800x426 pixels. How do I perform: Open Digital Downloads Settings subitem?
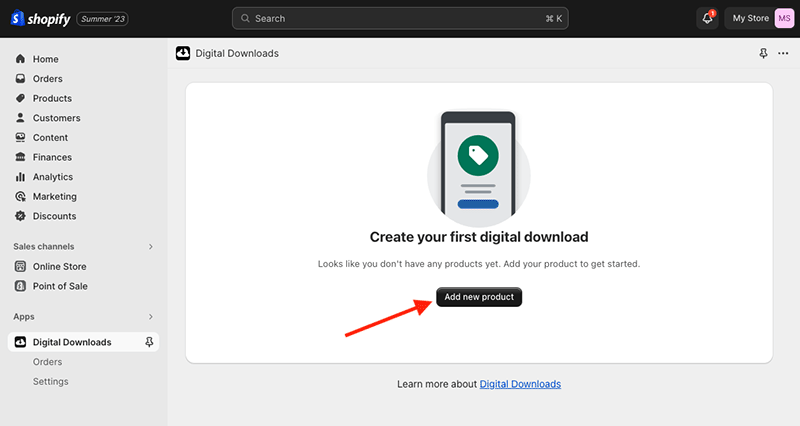[51, 382]
